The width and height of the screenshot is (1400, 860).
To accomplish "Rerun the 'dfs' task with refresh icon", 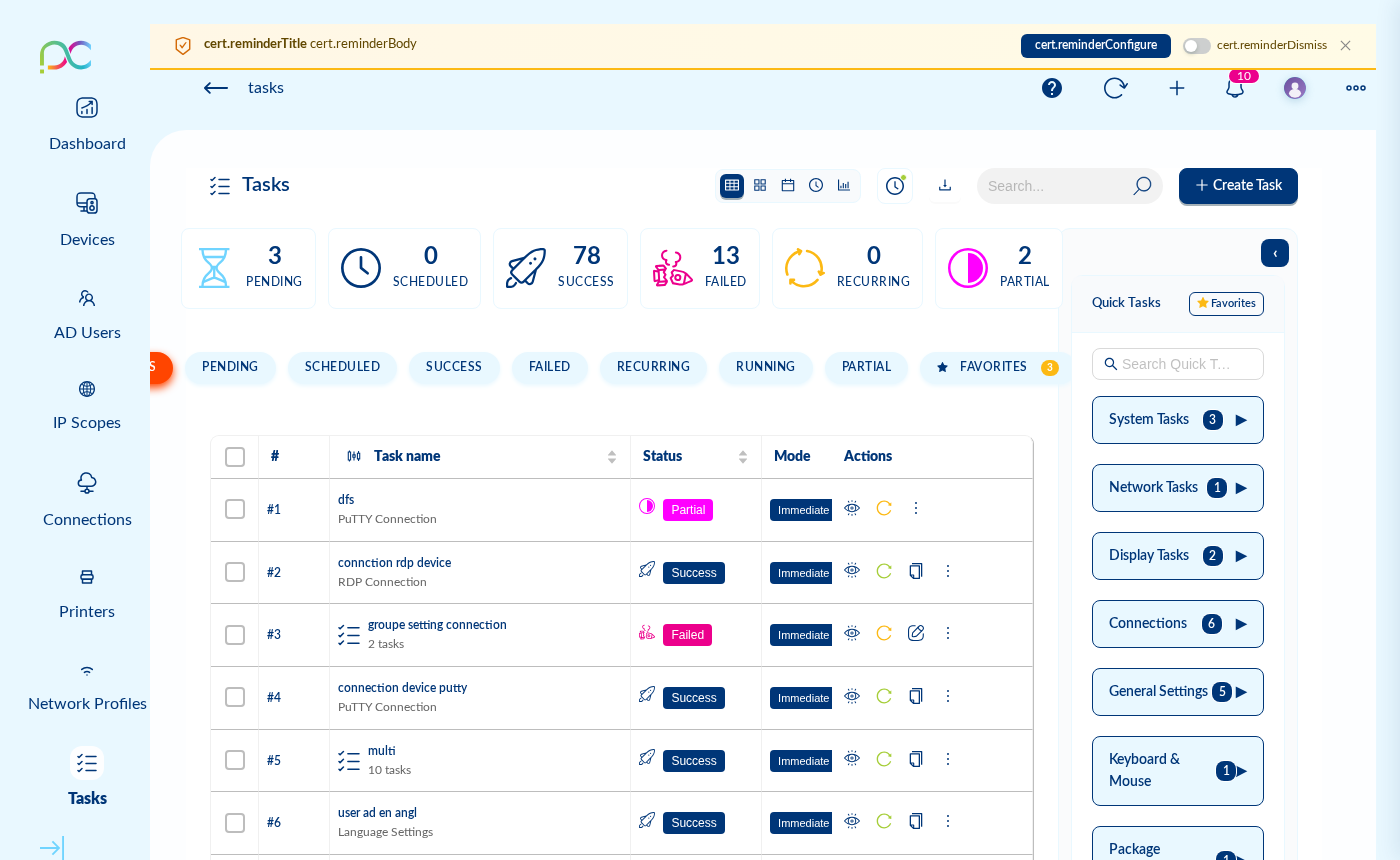I will coord(884,508).
